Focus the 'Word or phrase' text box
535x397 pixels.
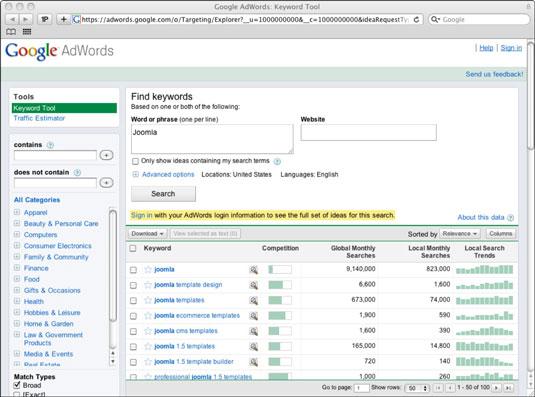point(212,139)
